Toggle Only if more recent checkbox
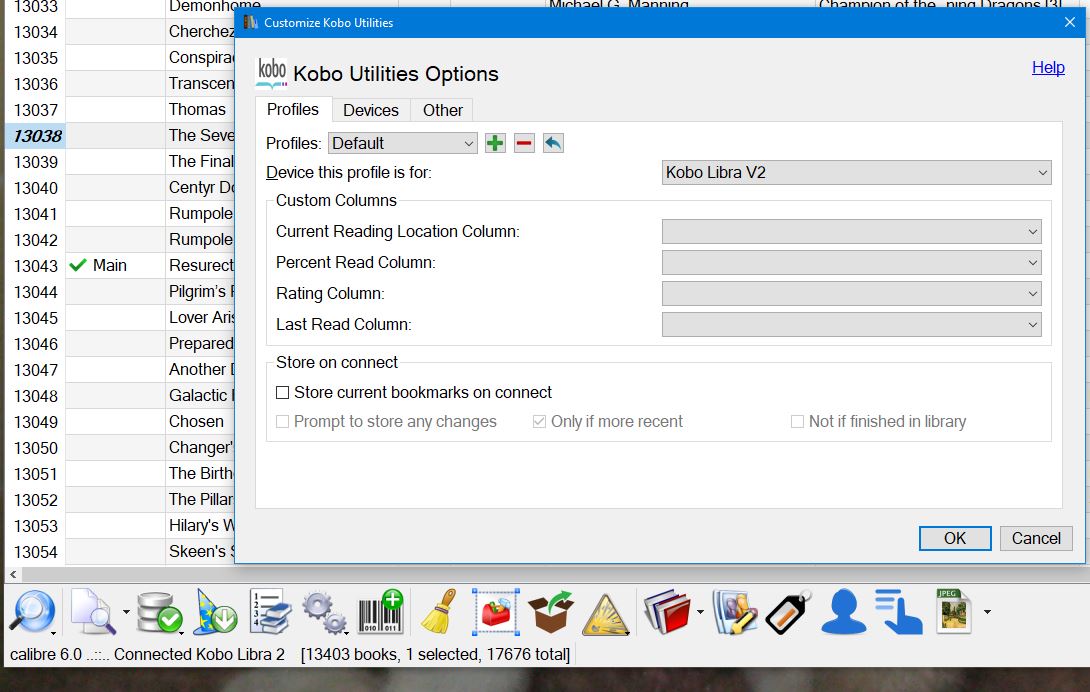 [x=539, y=421]
